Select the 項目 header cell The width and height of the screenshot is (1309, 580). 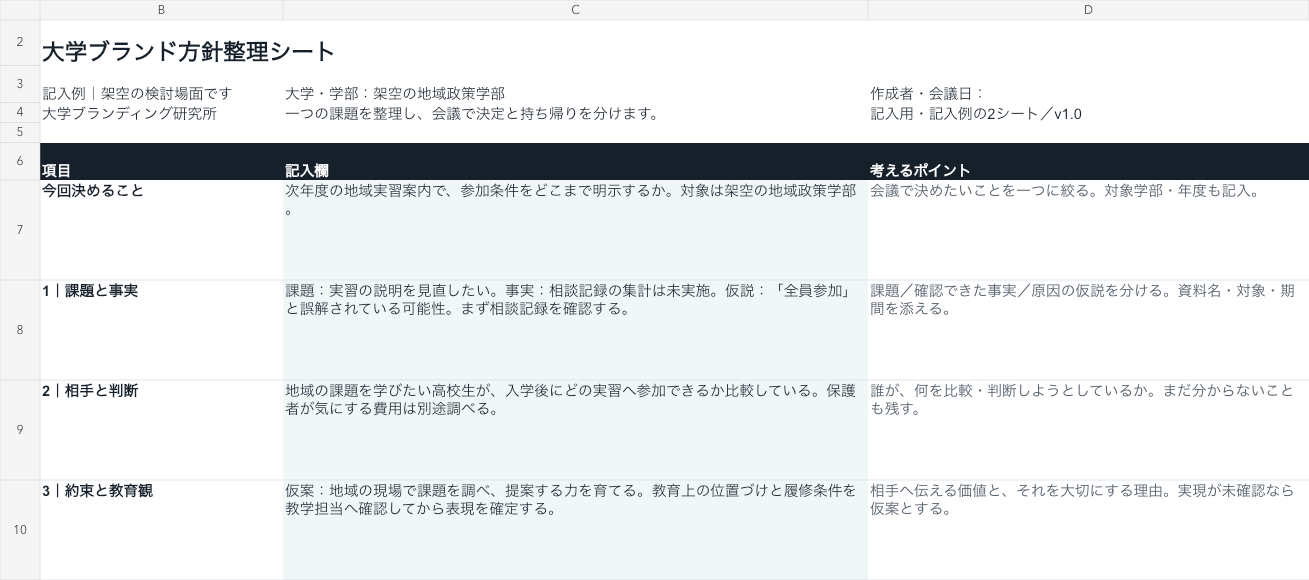(x=161, y=162)
